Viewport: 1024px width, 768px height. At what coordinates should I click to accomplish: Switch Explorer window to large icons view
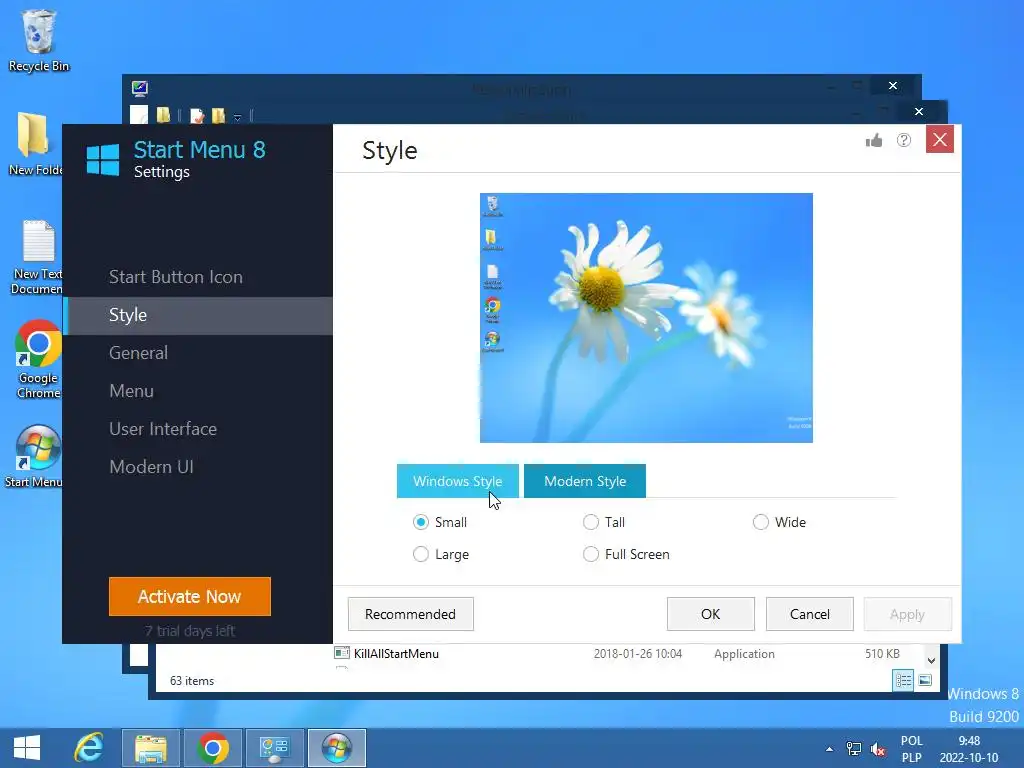(x=925, y=680)
